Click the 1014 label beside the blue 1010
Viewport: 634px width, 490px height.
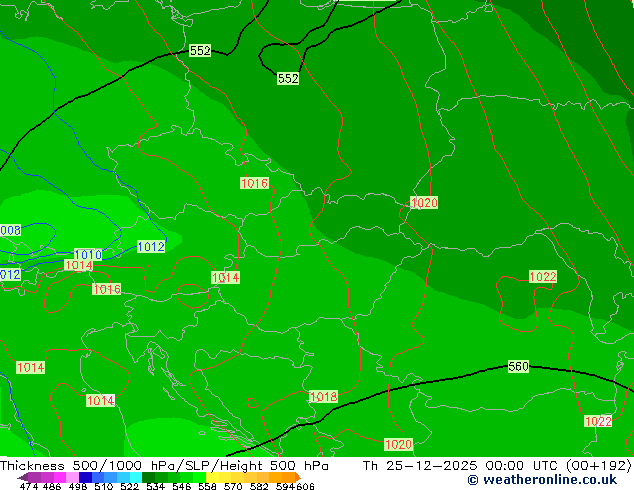pyautogui.click(x=78, y=266)
